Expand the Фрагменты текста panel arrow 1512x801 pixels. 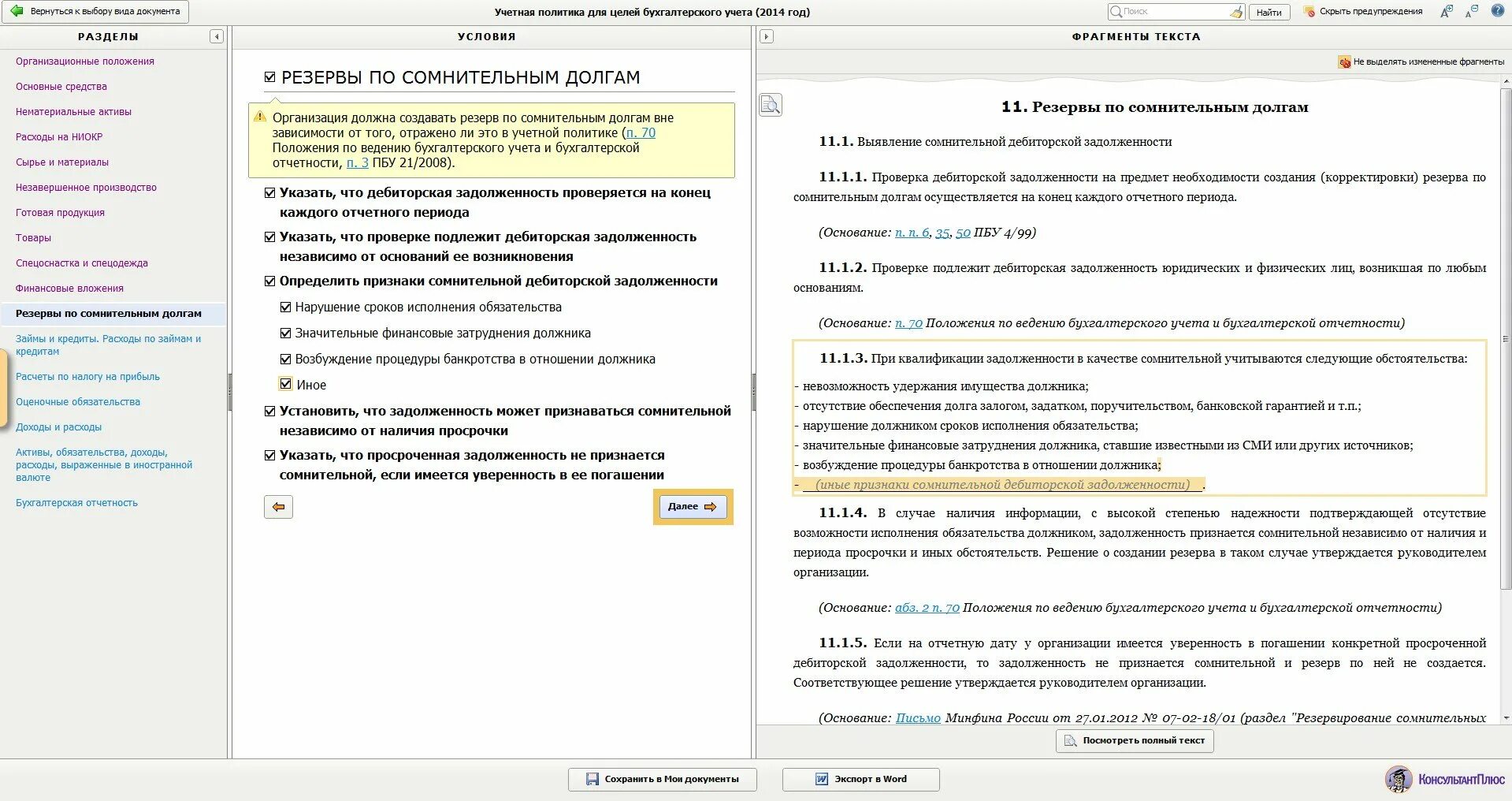[x=766, y=36]
